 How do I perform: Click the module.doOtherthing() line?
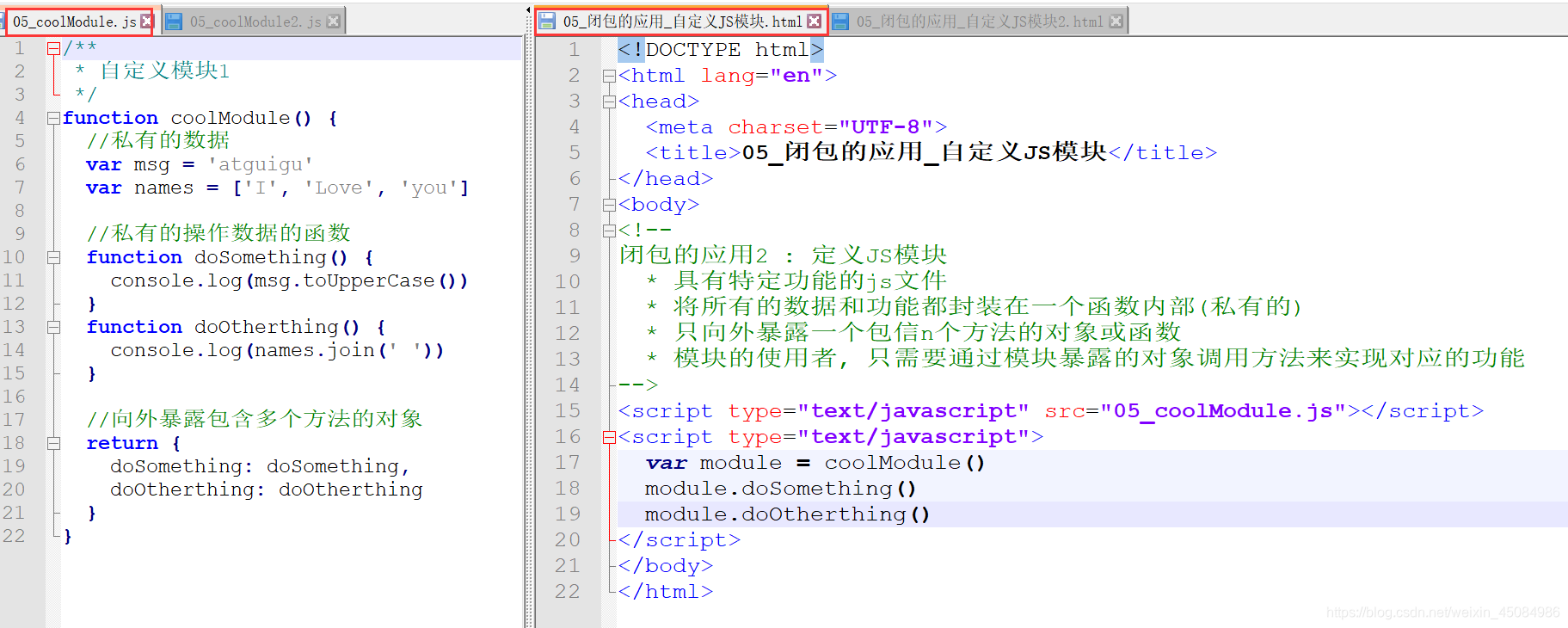pos(788,514)
